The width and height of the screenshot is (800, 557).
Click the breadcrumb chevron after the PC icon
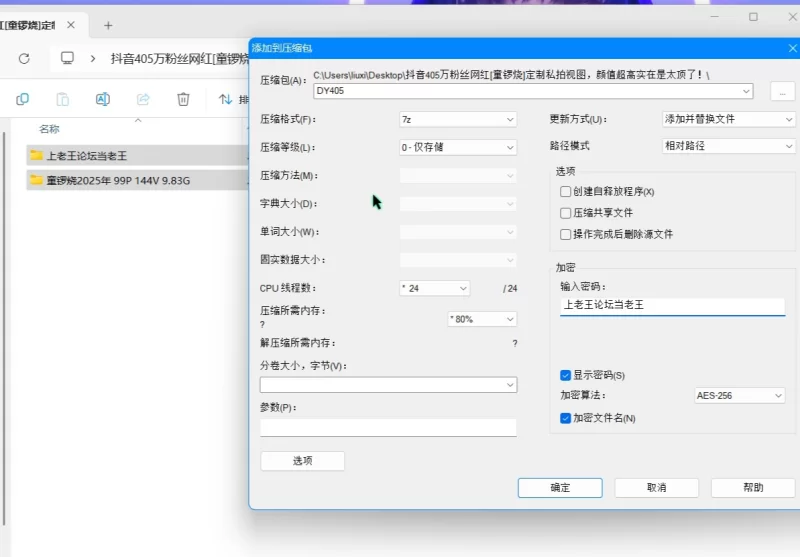(93, 59)
